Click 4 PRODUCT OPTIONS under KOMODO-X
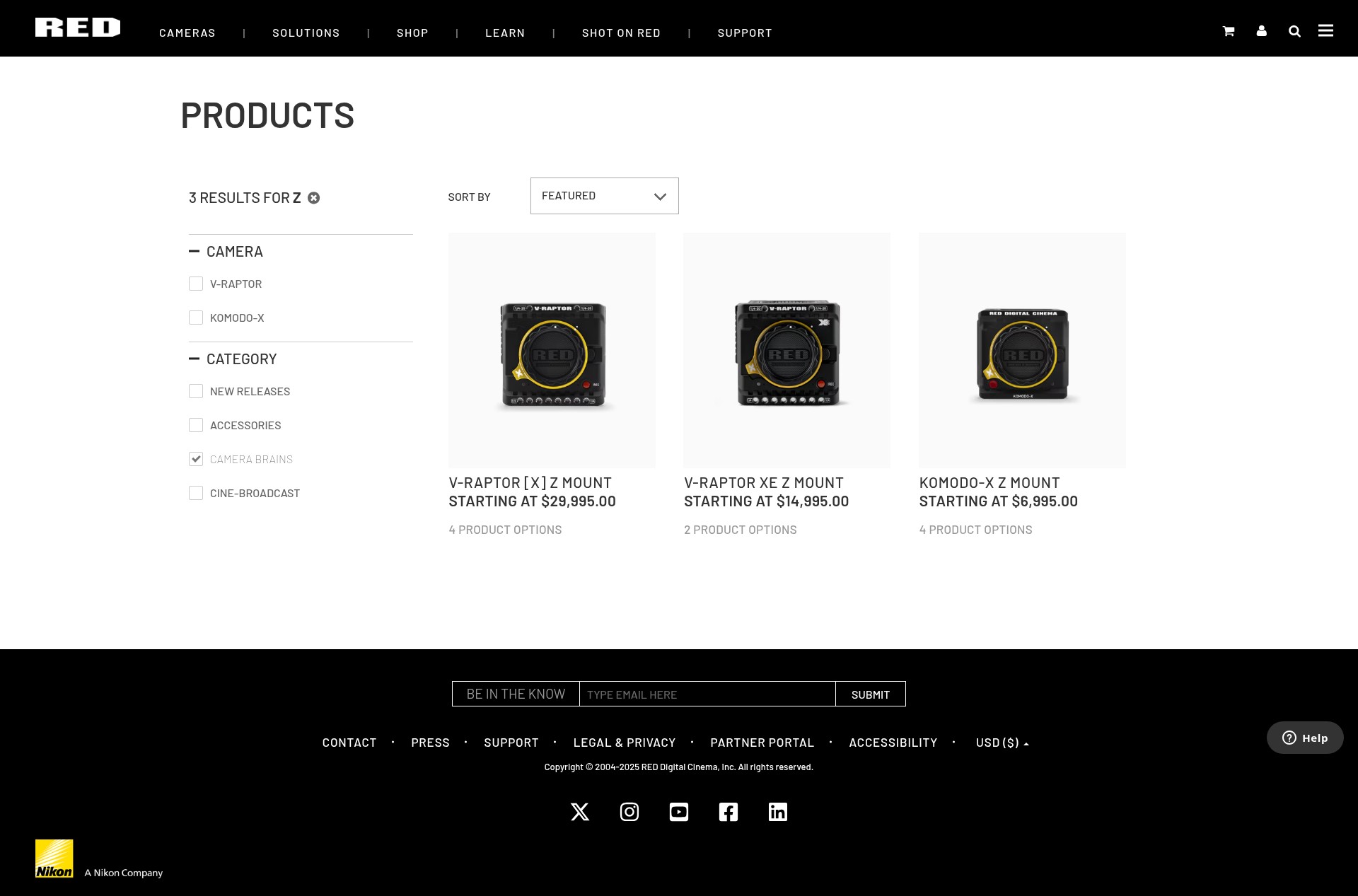Image resolution: width=1358 pixels, height=896 pixels. (x=976, y=530)
